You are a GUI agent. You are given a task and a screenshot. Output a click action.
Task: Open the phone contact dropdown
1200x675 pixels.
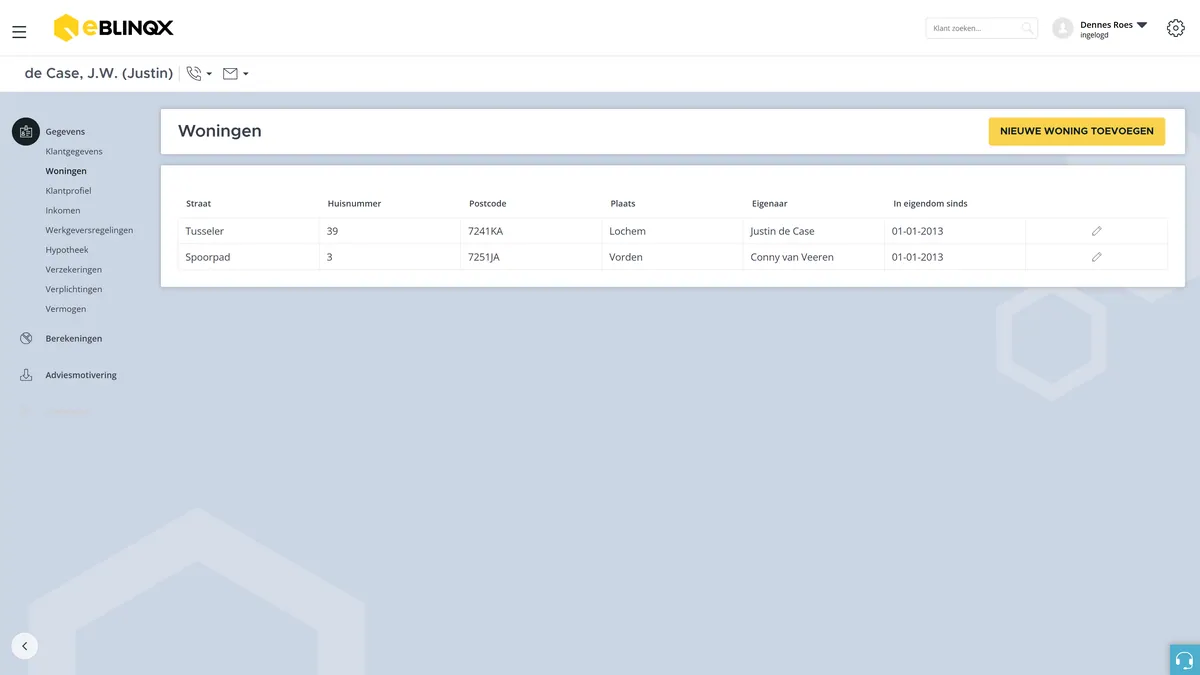pyautogui.click(x=199, y=73)
